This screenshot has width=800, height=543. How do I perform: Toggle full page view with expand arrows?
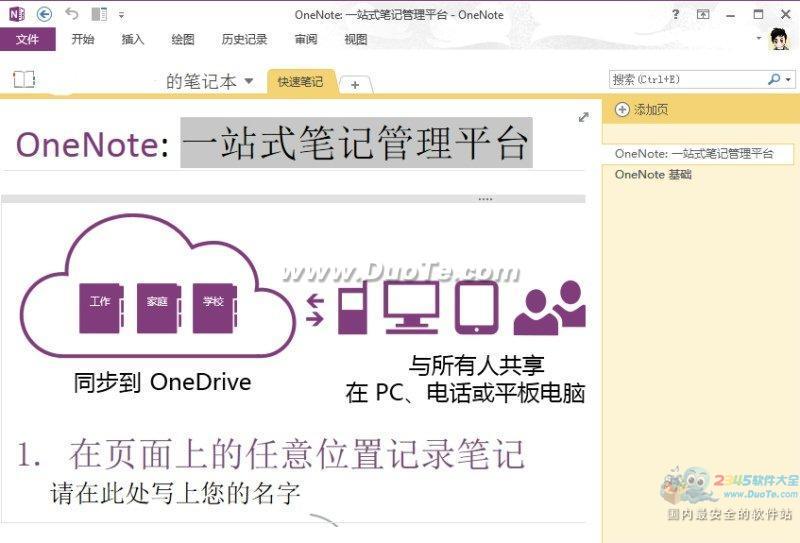pos(584,117)
